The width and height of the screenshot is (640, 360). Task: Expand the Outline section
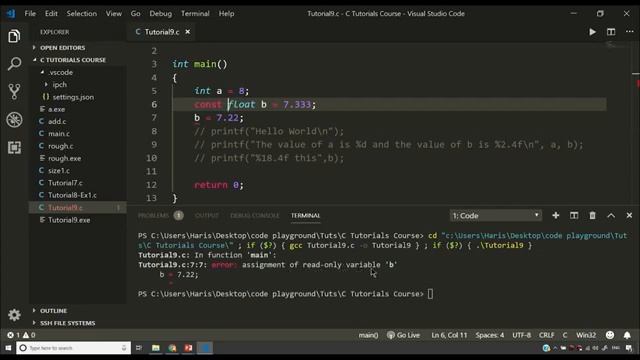point(53,311)
